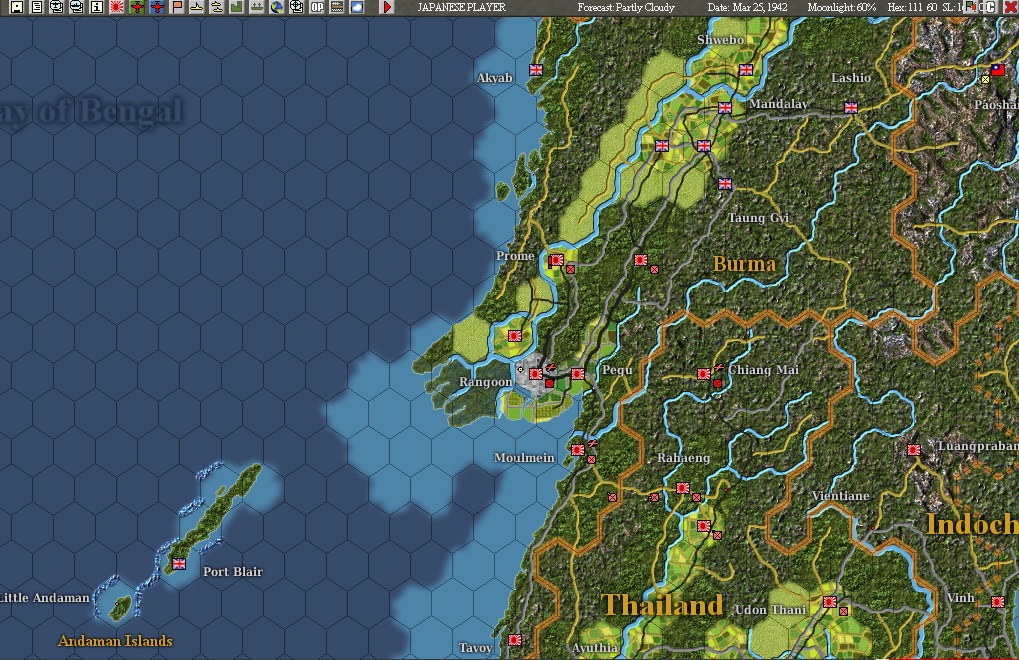Click the 'Ayuthia' map label

point(595,648)
